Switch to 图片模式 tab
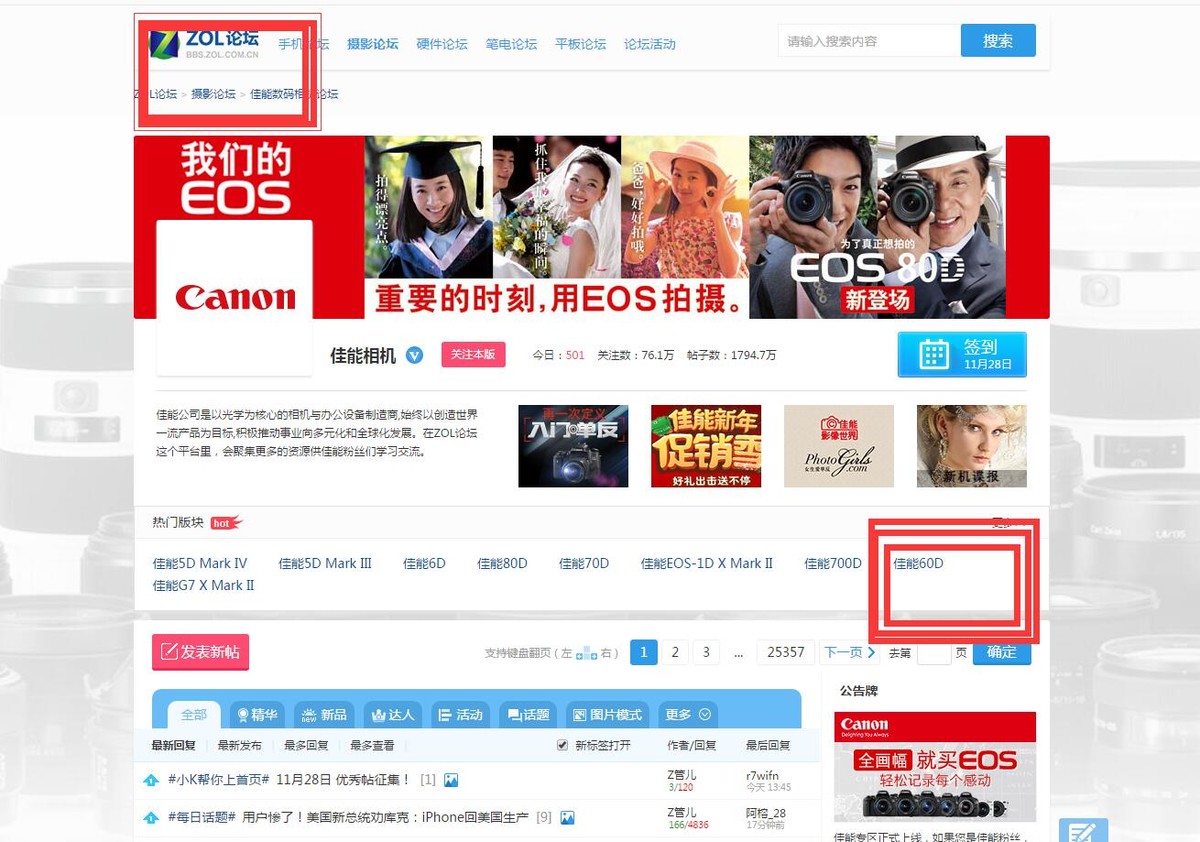Viewport: 1200px width, 842px height. point(608,715)
